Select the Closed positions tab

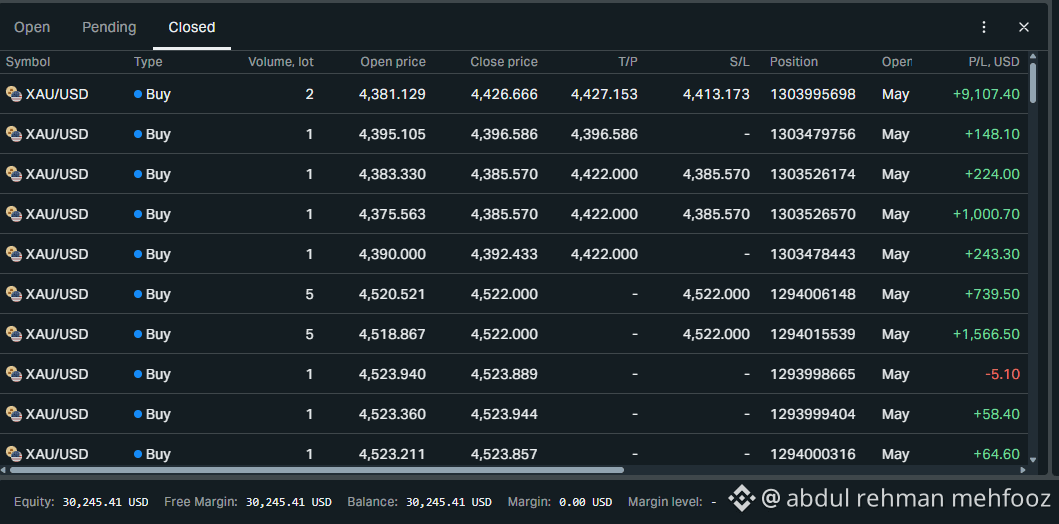[192, 28]
